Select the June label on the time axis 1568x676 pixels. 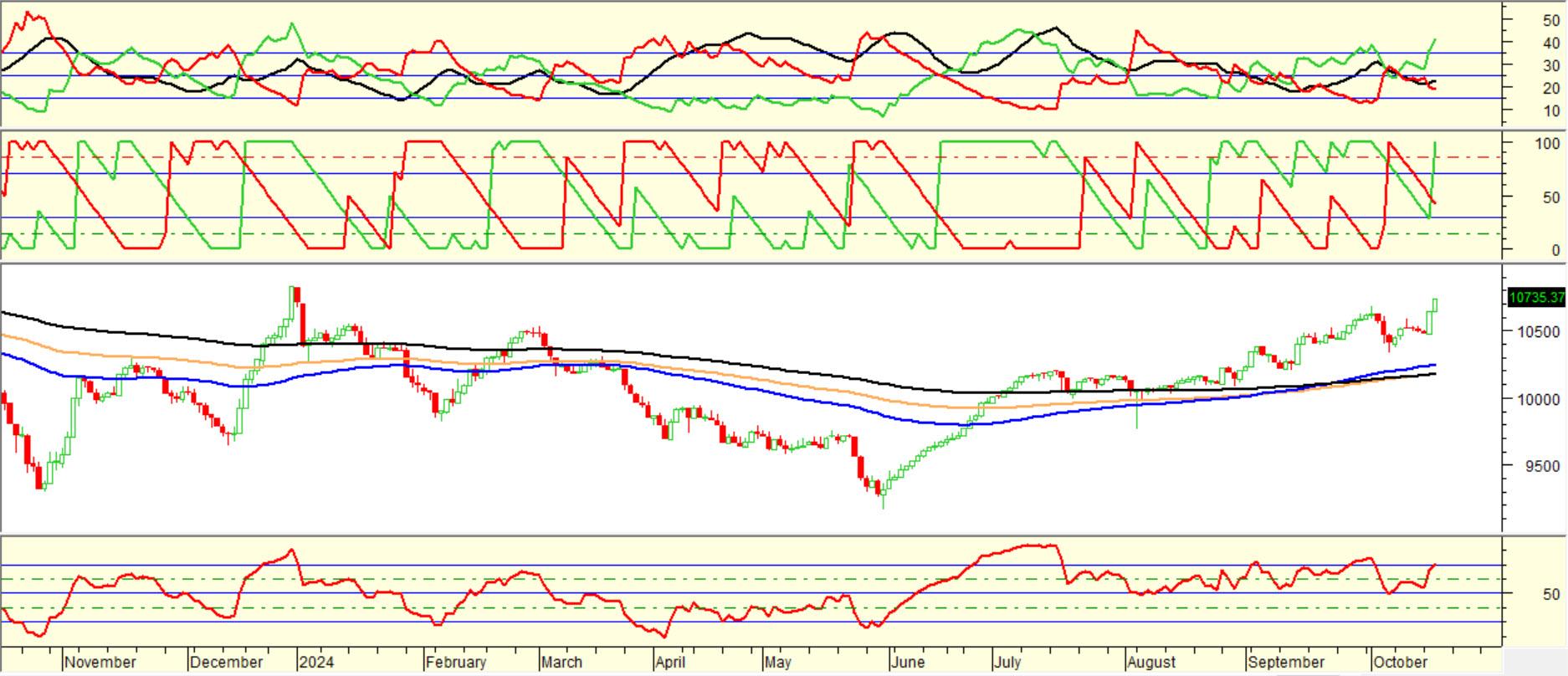(908, 662)
